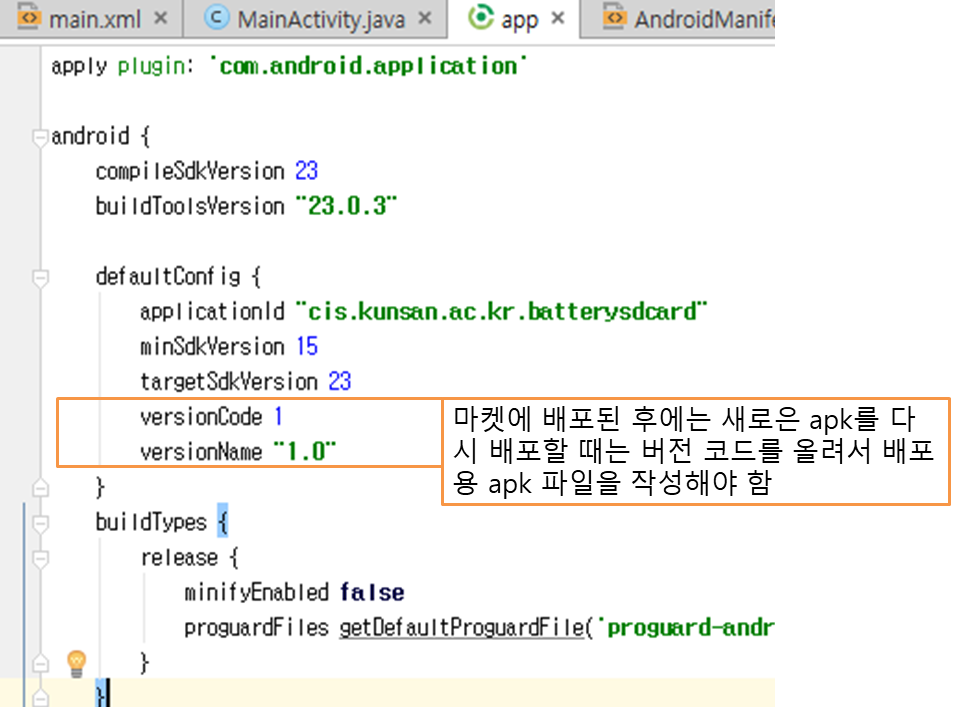Screen dimensions: 960x720
Task: Click the XML file icon on main.xml tab
Action: pyautogui.click(x=28, y=18)
